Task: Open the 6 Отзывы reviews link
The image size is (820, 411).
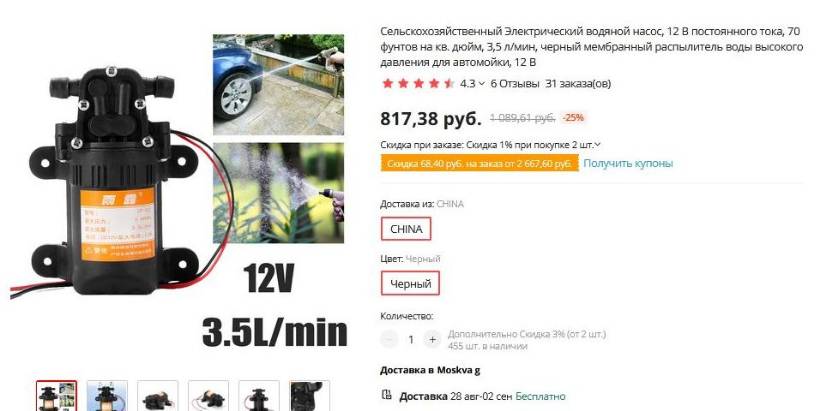Action: pos(515,84)
